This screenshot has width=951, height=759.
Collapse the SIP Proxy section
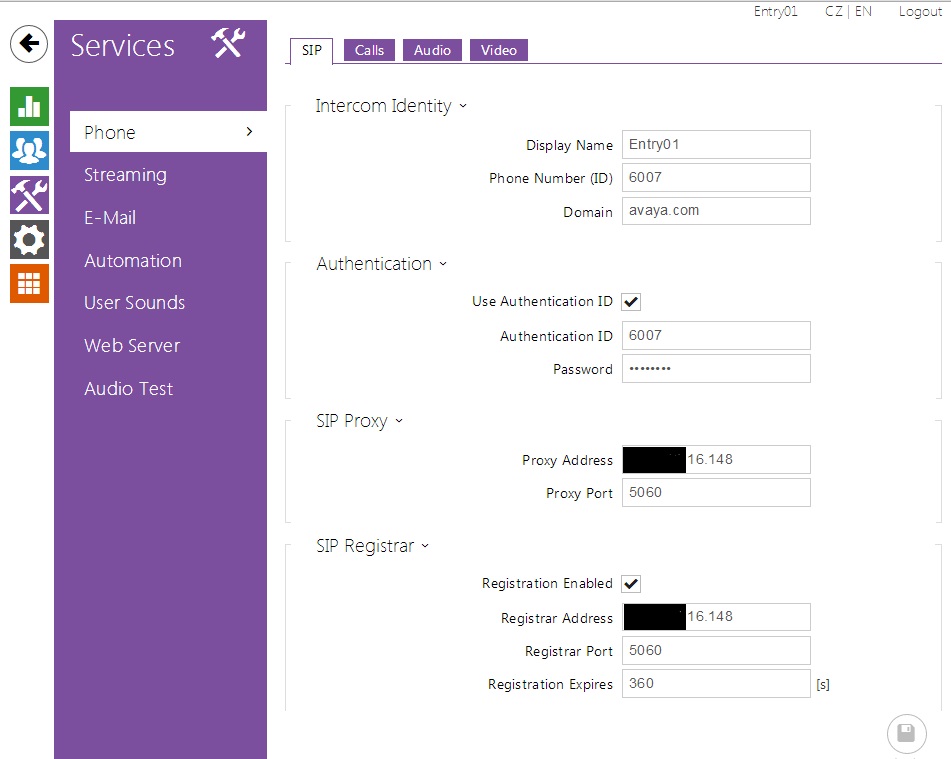[360, 421]
